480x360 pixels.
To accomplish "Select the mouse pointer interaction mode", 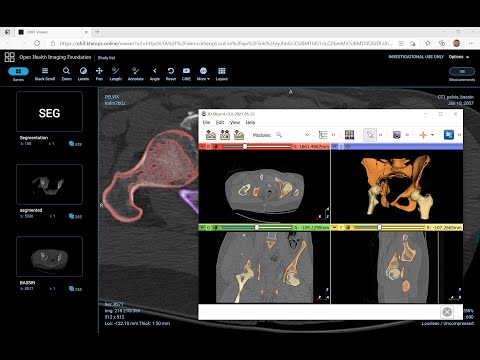I will point(370,135).
